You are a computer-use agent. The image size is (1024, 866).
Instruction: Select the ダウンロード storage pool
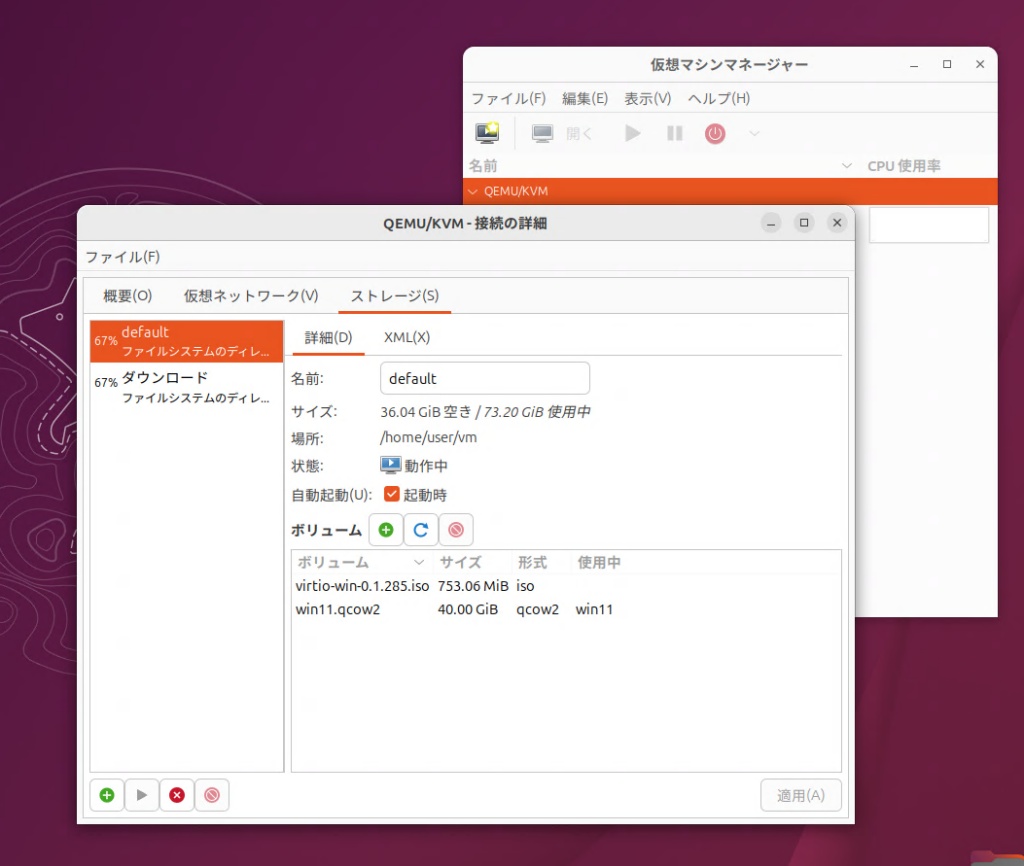[186, 387]
